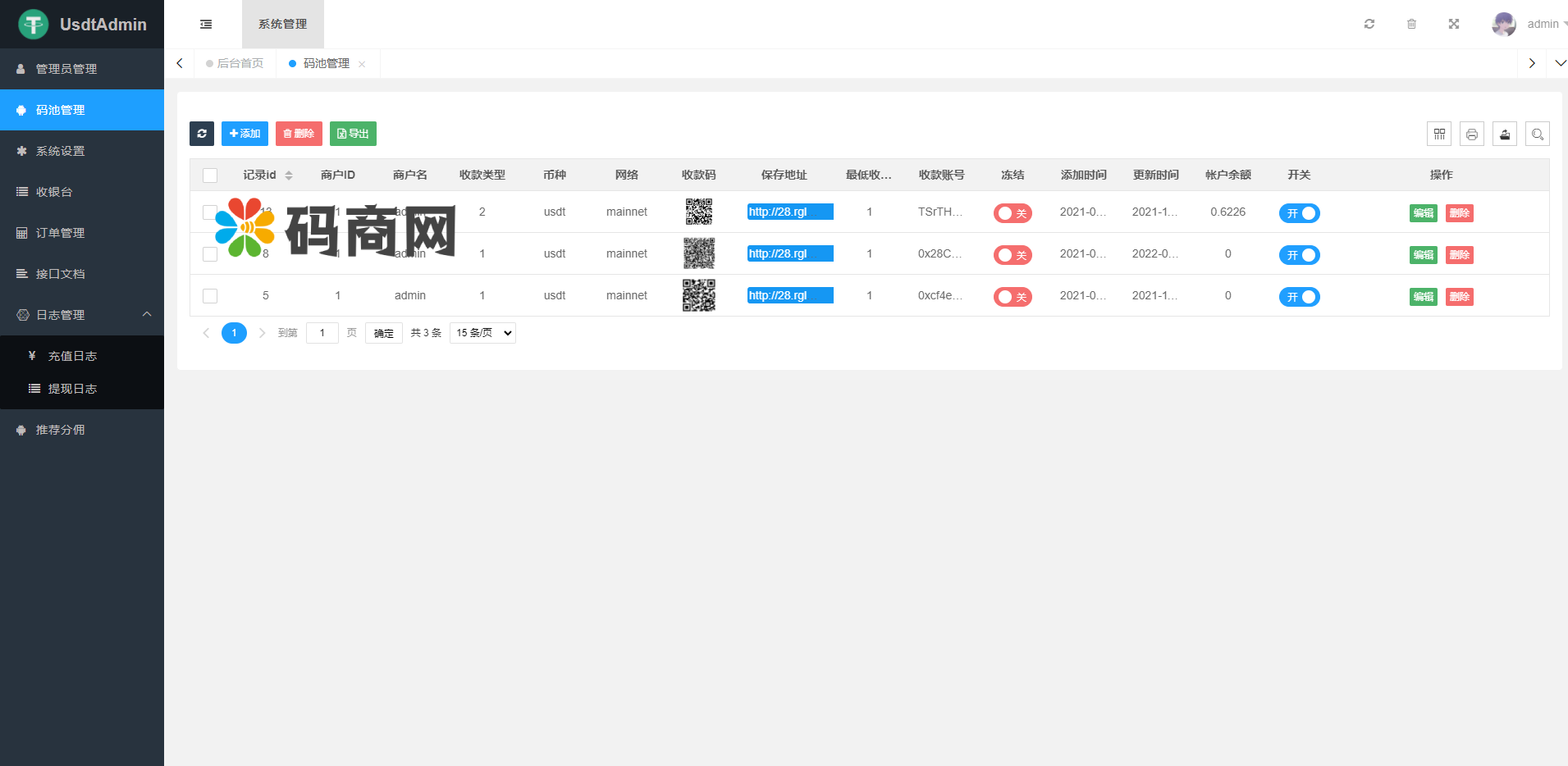
Task: Toggle the freeze switch in first row
Action: (1012, 213)
